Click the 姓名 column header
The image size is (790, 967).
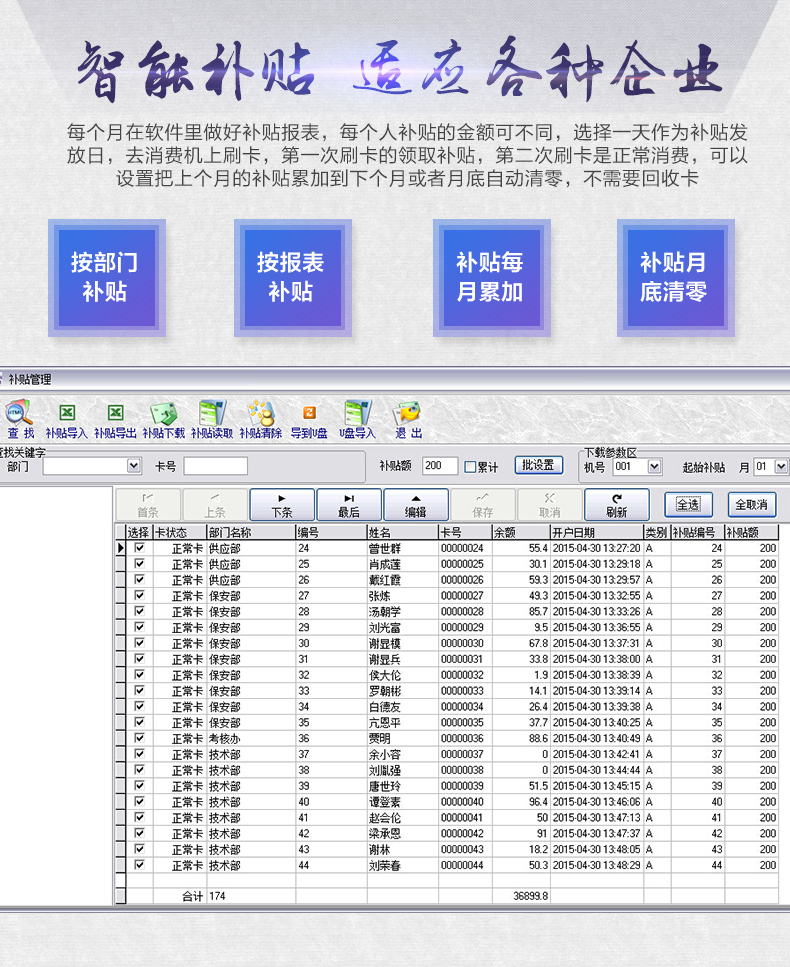pos(403,532)
